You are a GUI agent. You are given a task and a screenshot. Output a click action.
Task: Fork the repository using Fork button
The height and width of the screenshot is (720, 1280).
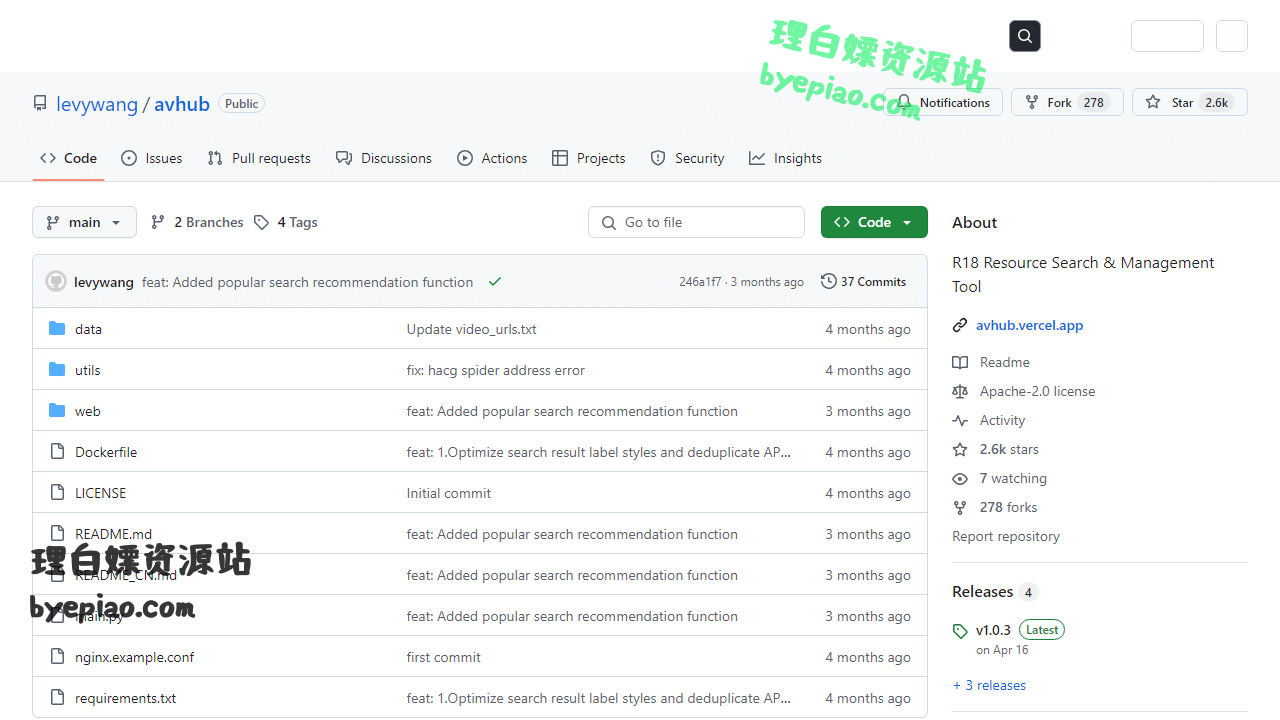point(1067,102)
